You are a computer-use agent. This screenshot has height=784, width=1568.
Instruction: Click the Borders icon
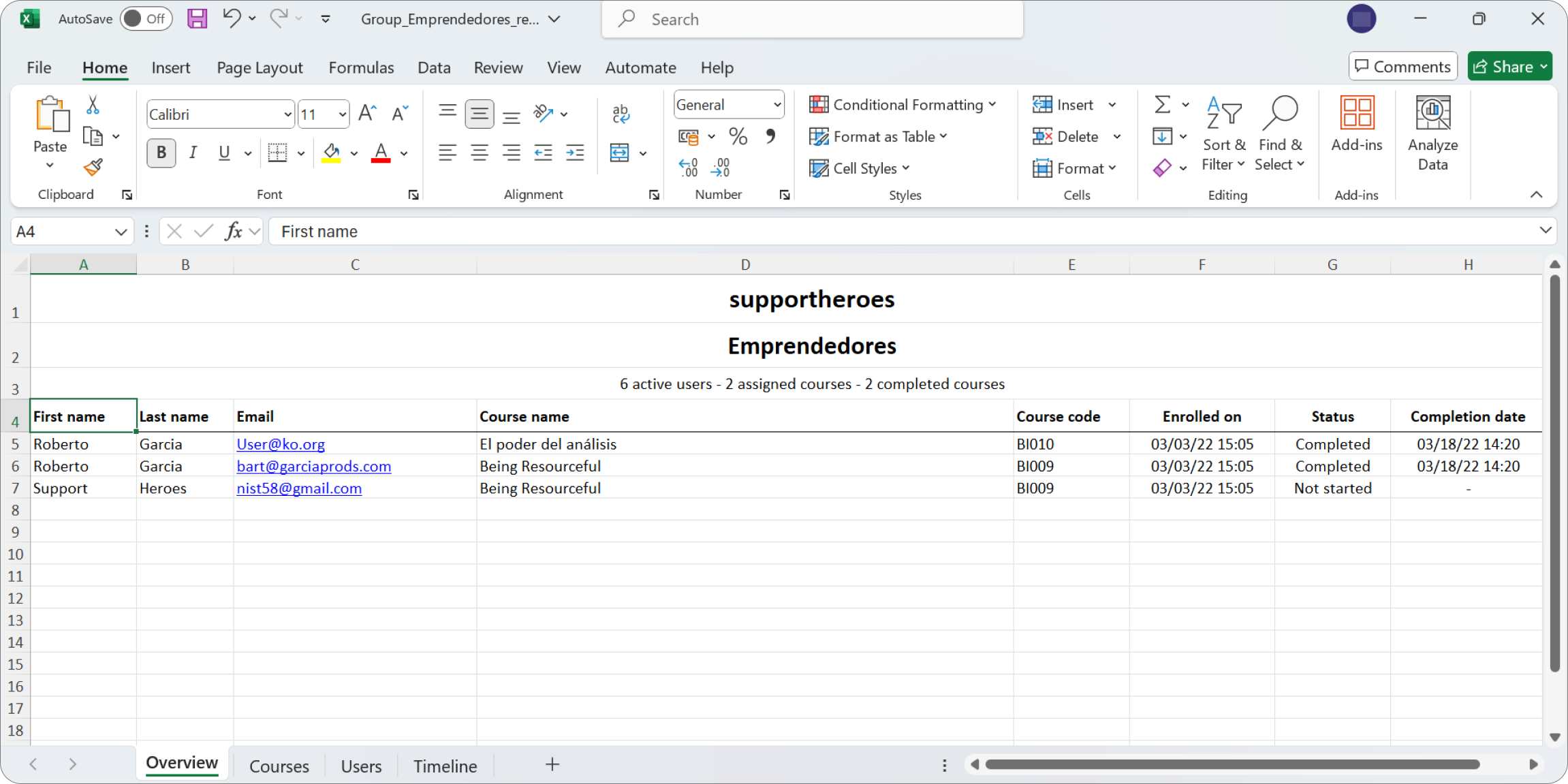pyautogui.click(x=277, y=153)
